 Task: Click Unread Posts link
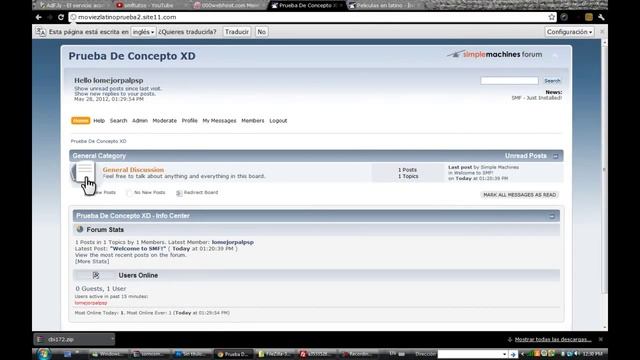point(526,156)
